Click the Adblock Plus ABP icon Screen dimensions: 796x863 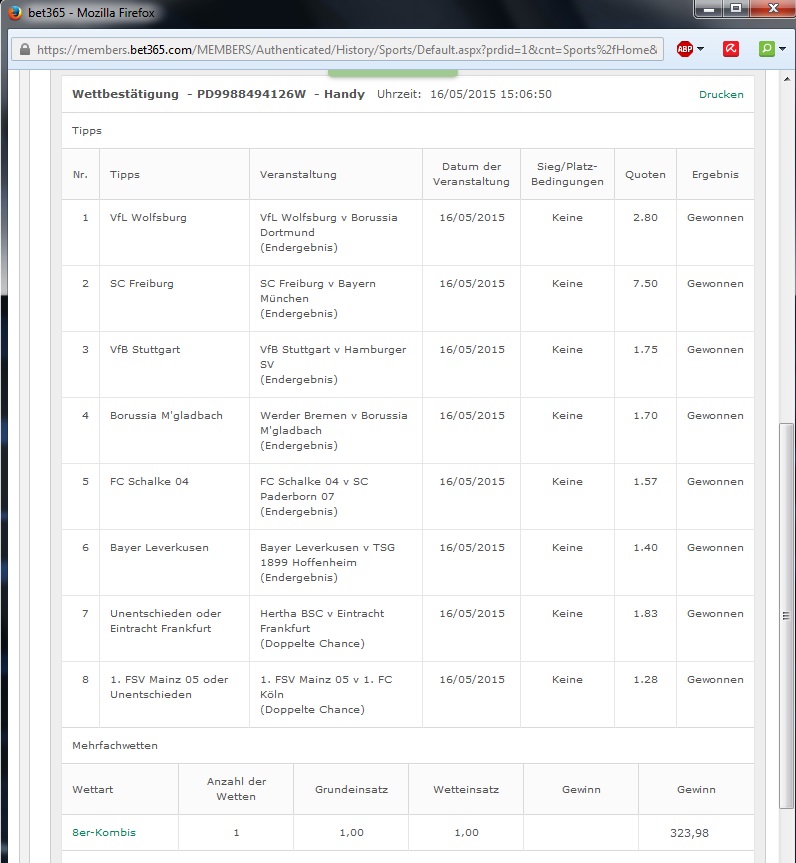tap(684, 49)
